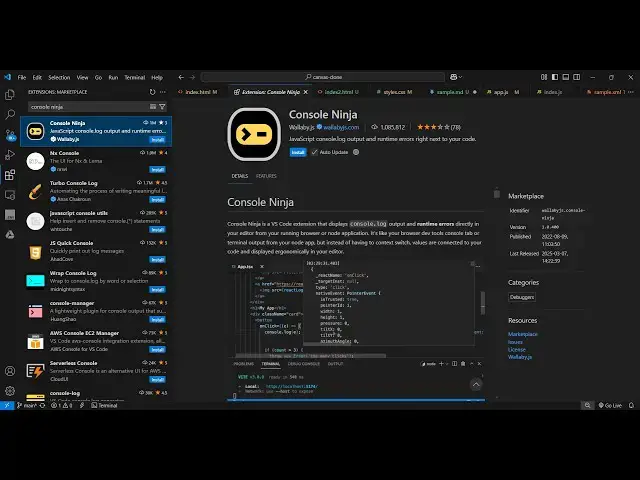The height and width of the screenshot is (480, 640).
Task: Select Serverless Console extension row
Action: coord(96,371)
